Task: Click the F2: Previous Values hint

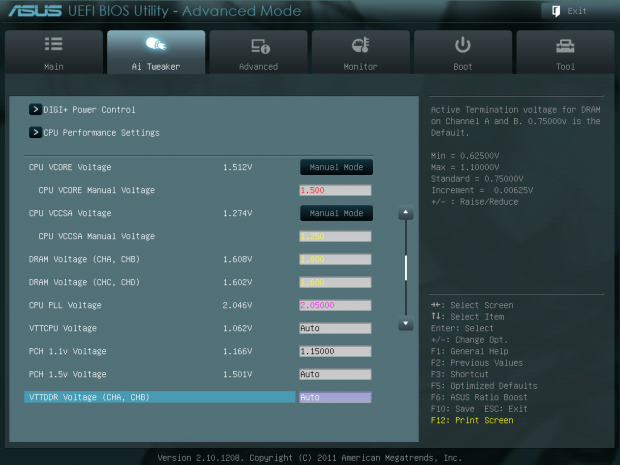Action: tap(477, 363)
